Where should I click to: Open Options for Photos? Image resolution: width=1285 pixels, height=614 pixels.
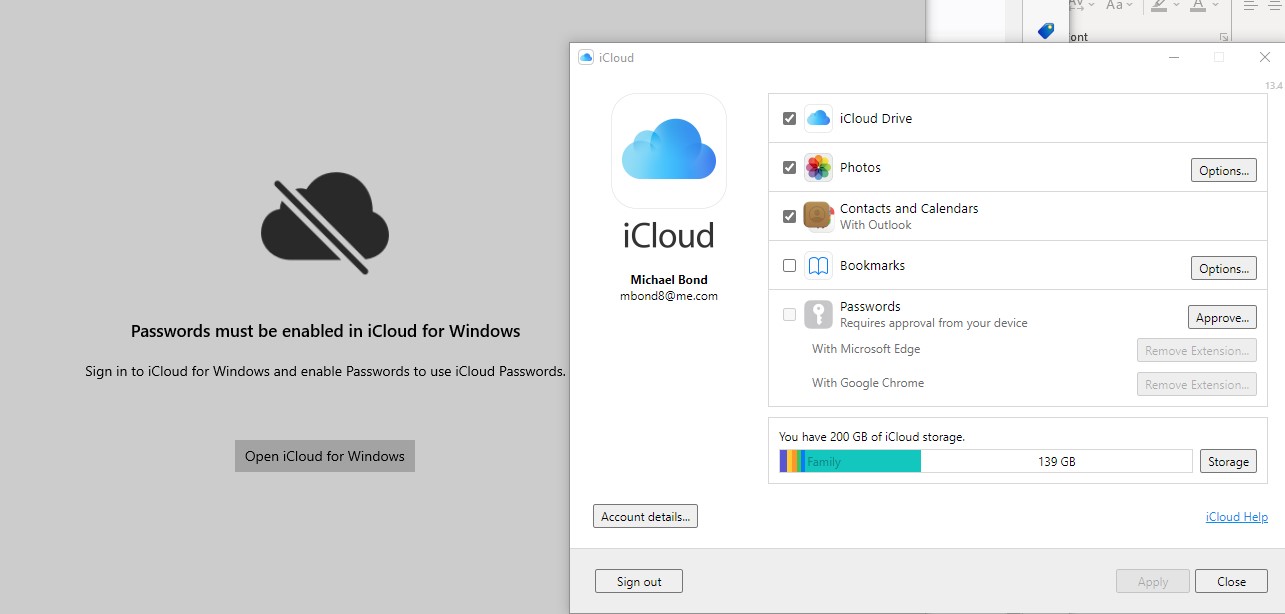tap(1223, 170)
